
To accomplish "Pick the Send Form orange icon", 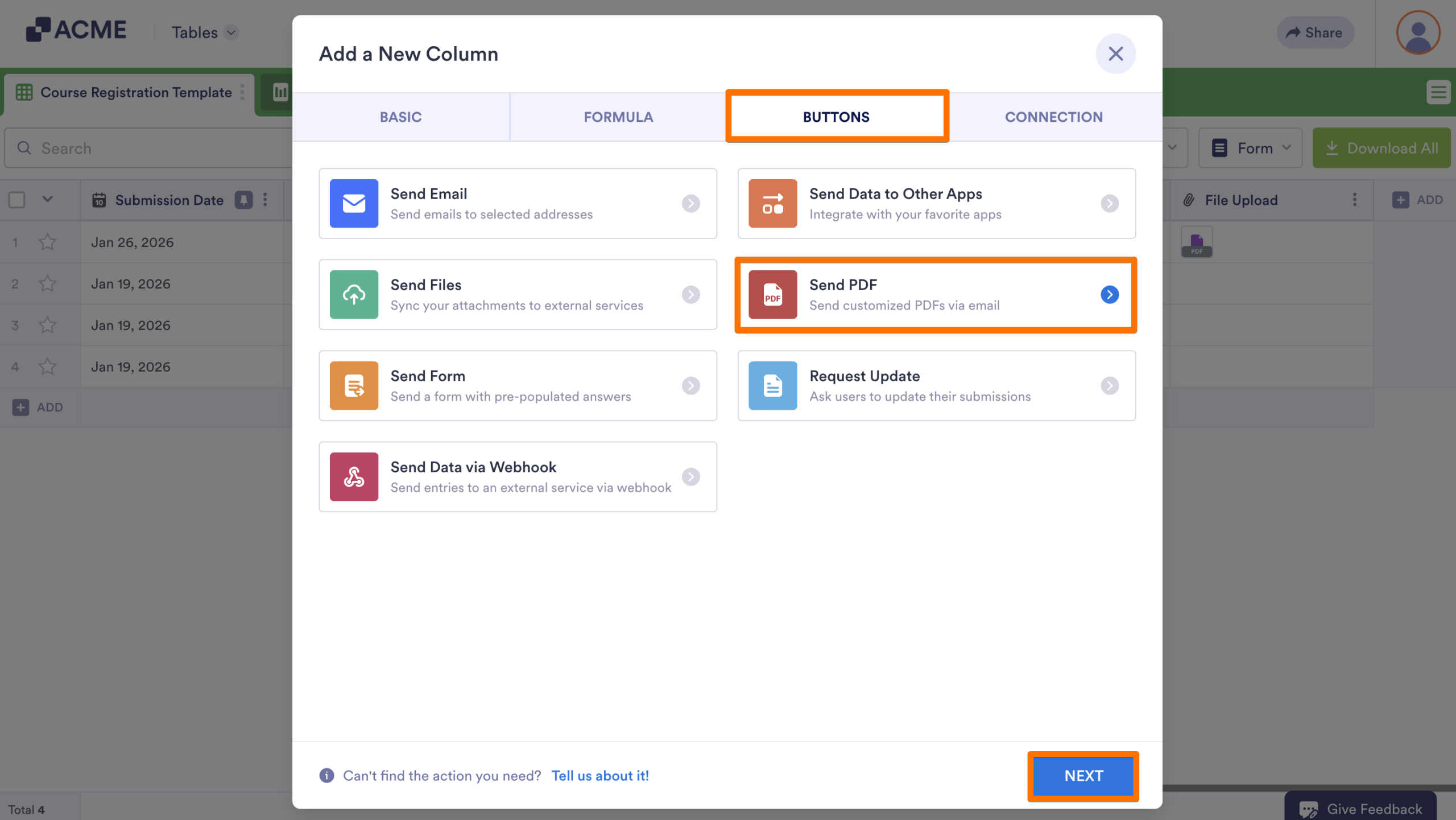I will (354, 385).
